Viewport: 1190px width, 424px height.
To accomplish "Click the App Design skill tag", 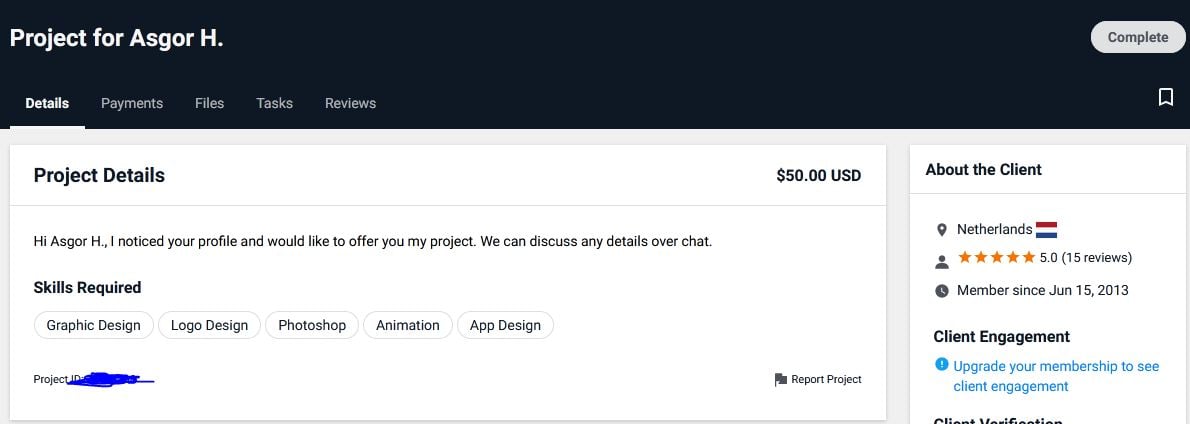I will [x=505, y=325].
